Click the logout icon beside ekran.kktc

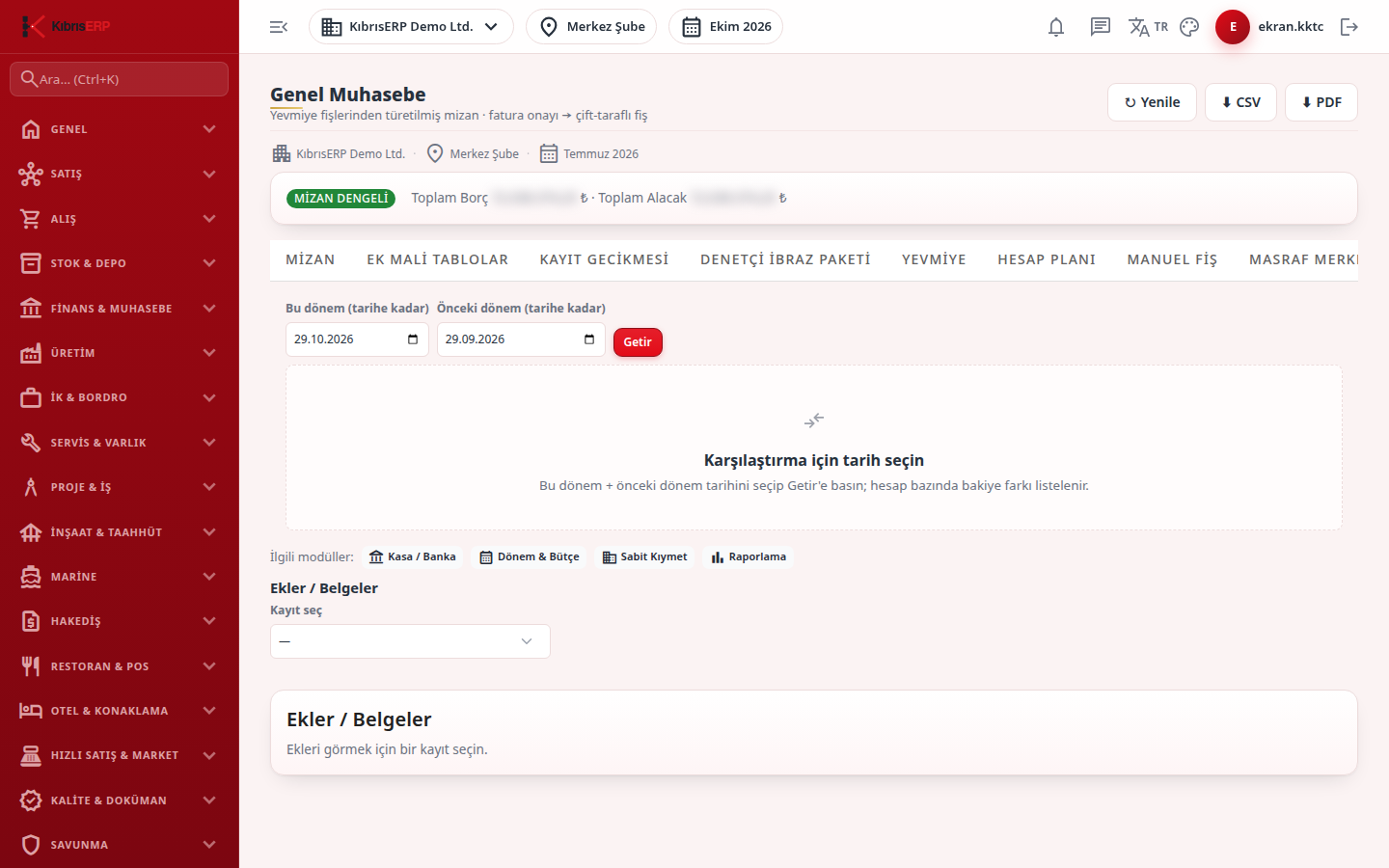click(x=1349, y=27)
